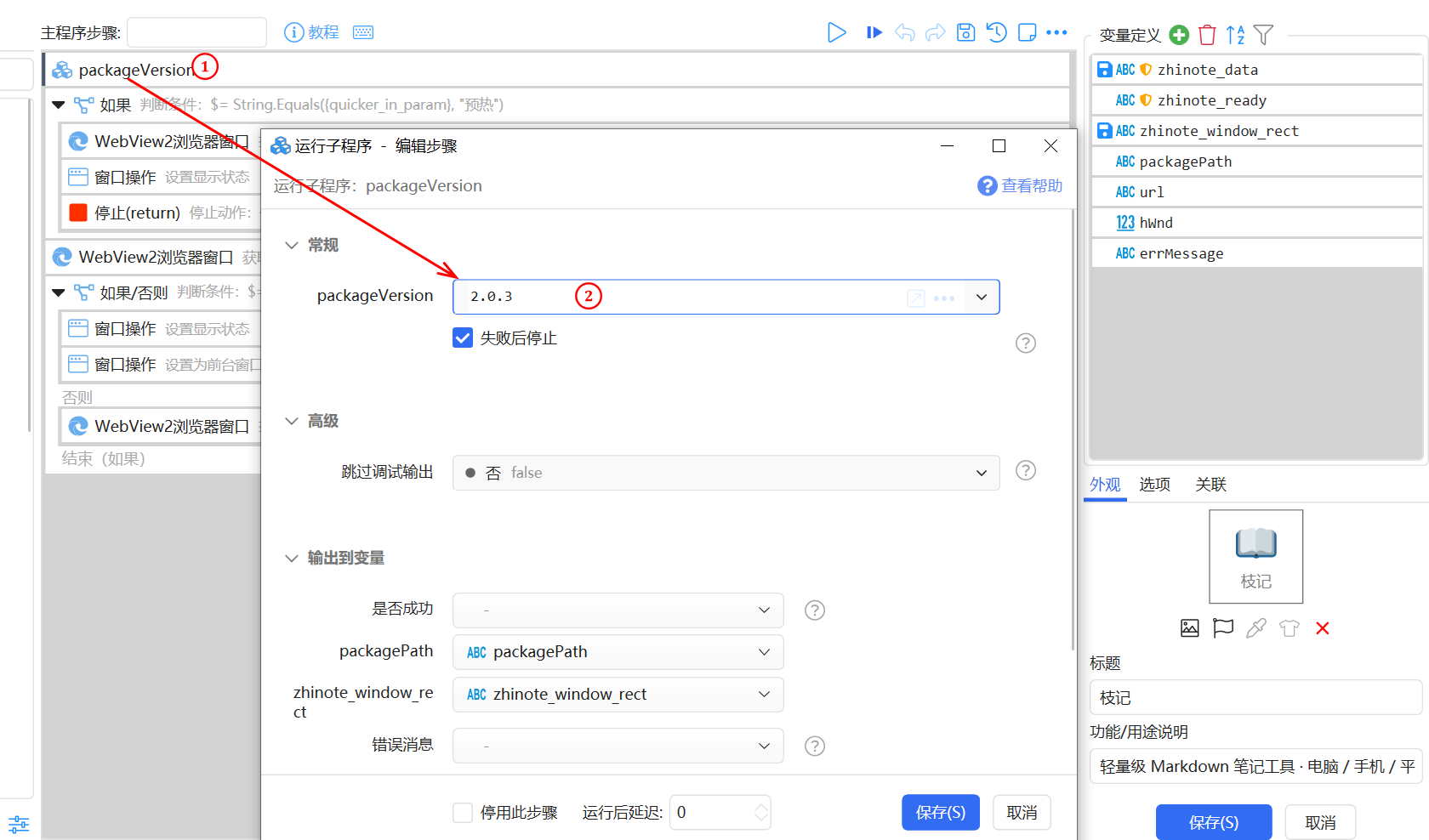Open the three-dot more menu in the step toolbar
The width and height of the screenshot is (1429, 840).
tap(1056, 32)
